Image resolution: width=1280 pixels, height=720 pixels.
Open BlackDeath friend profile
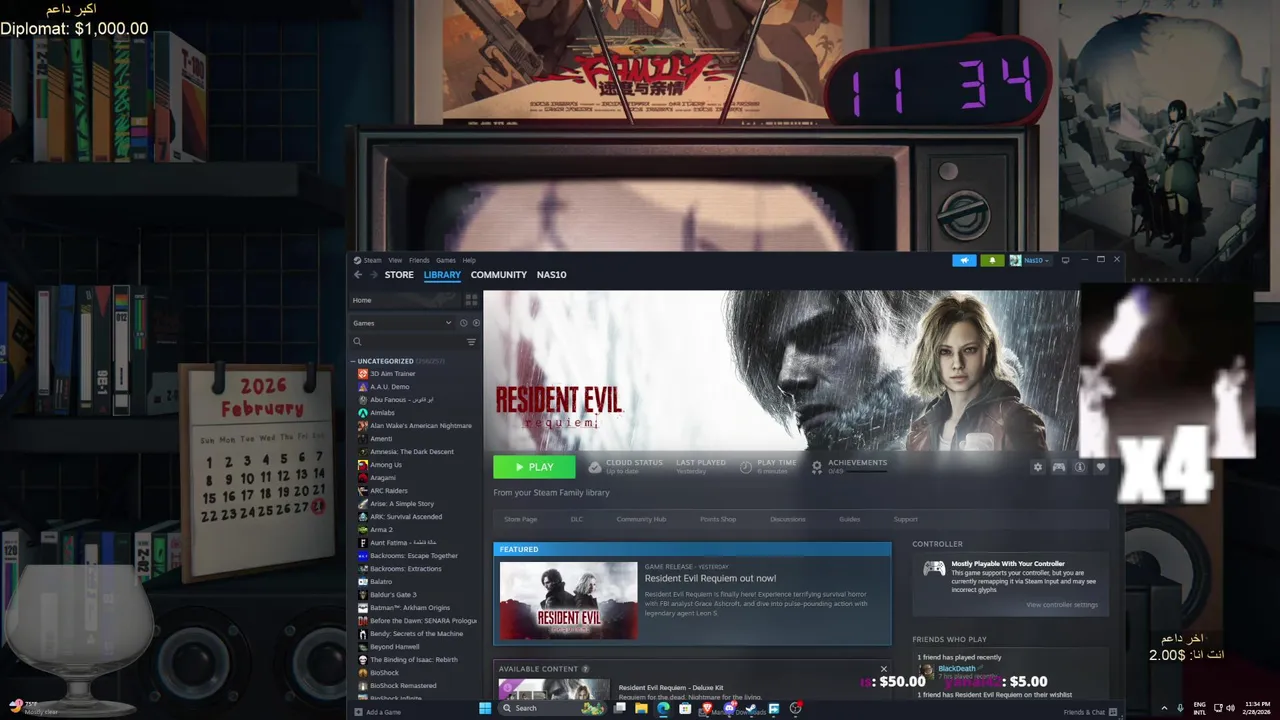(x=957, y=668)
